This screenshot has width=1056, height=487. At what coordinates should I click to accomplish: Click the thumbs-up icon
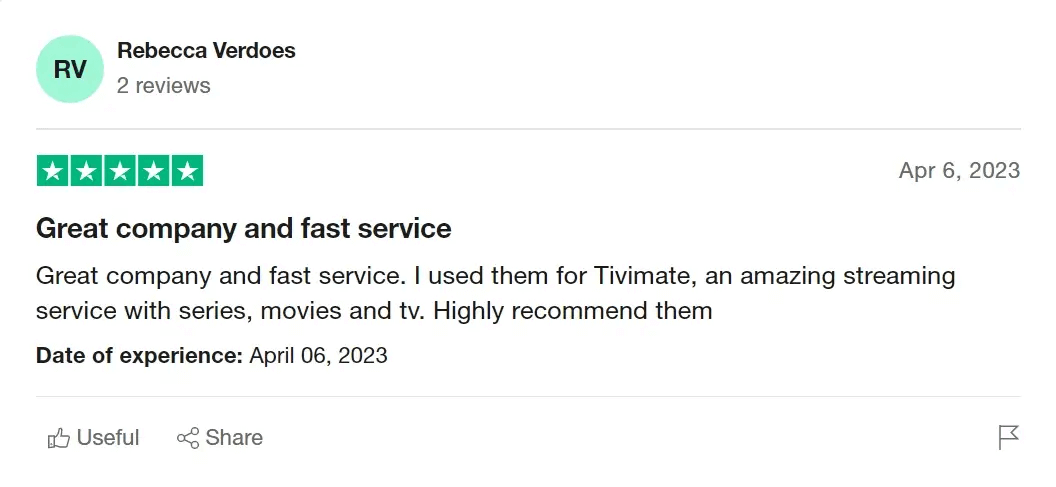(59, 438)
